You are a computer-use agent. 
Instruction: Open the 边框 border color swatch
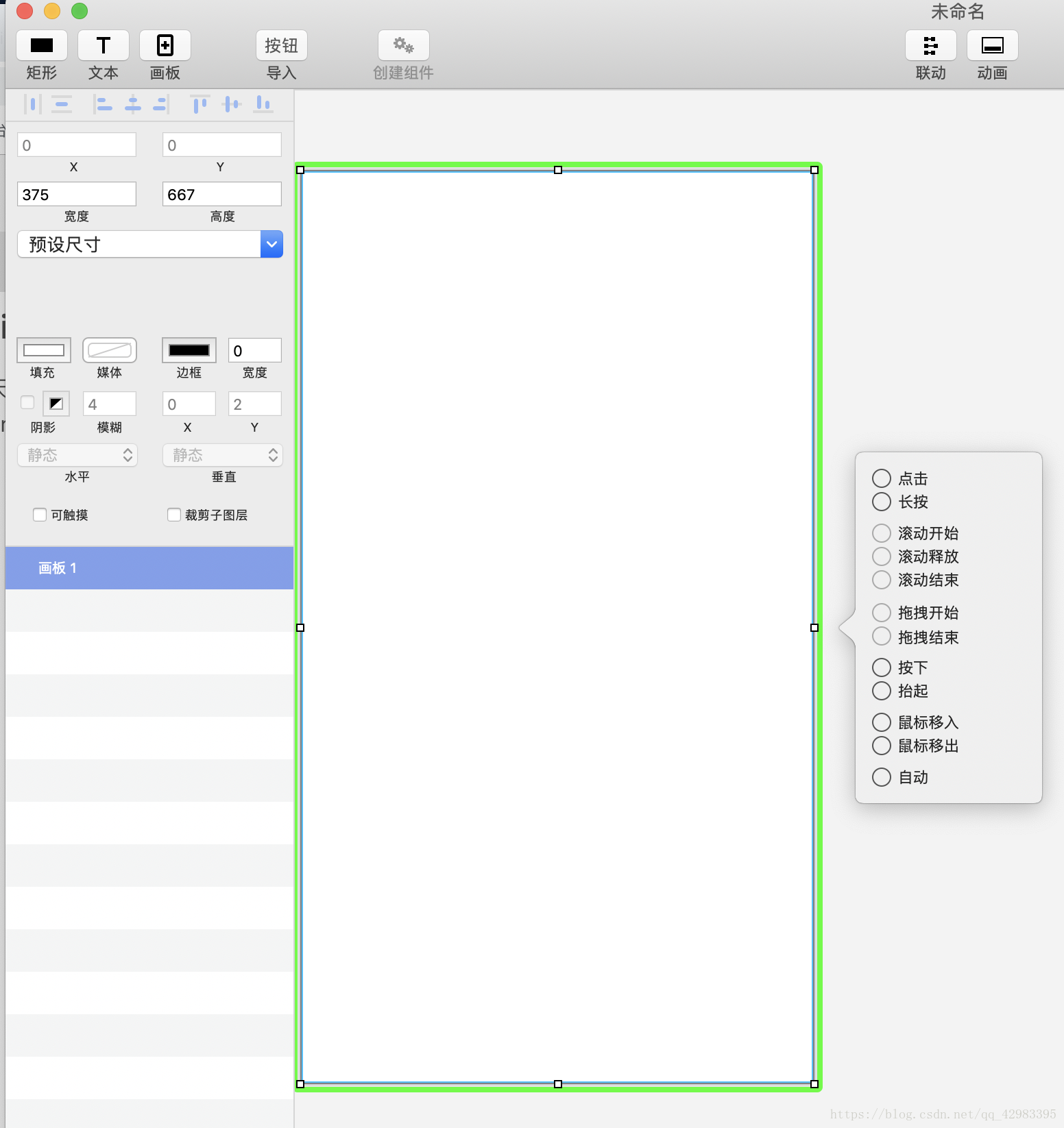point(189,350)
